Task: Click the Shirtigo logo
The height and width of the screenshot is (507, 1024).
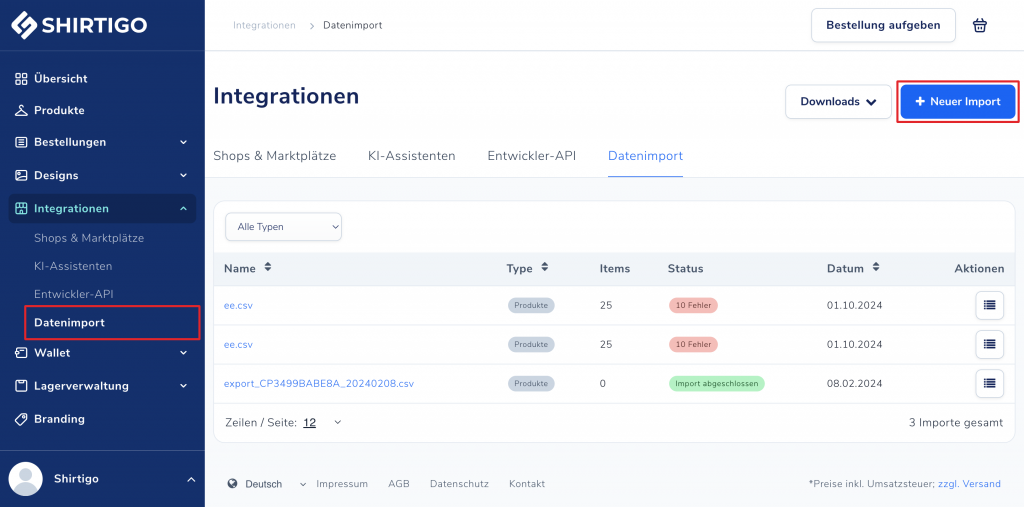Action: coord(79,25)
